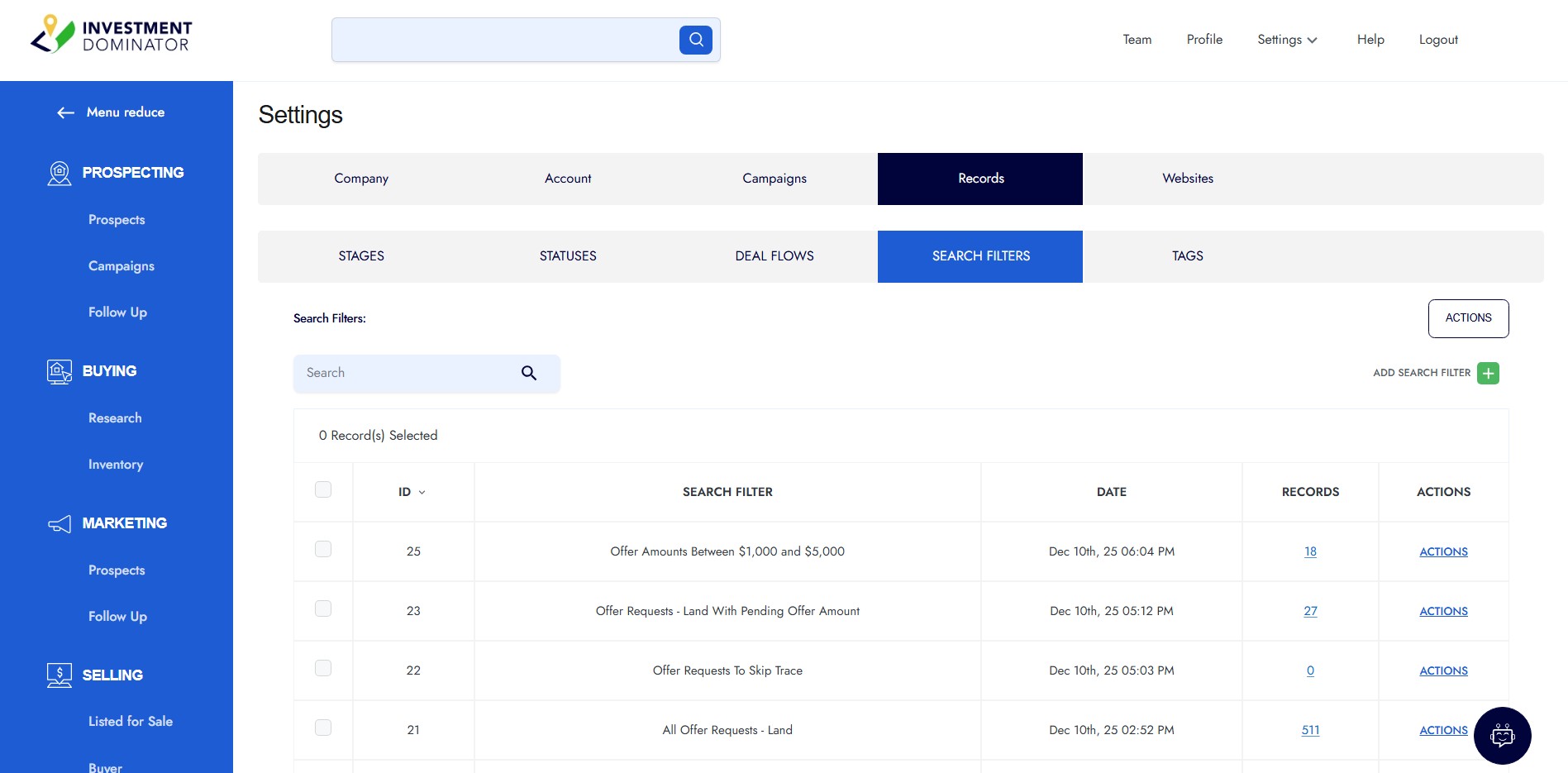Screen dimensions: 1568x773
Task: Focus the Search Filters search field
Action: (x=405, y=373)
